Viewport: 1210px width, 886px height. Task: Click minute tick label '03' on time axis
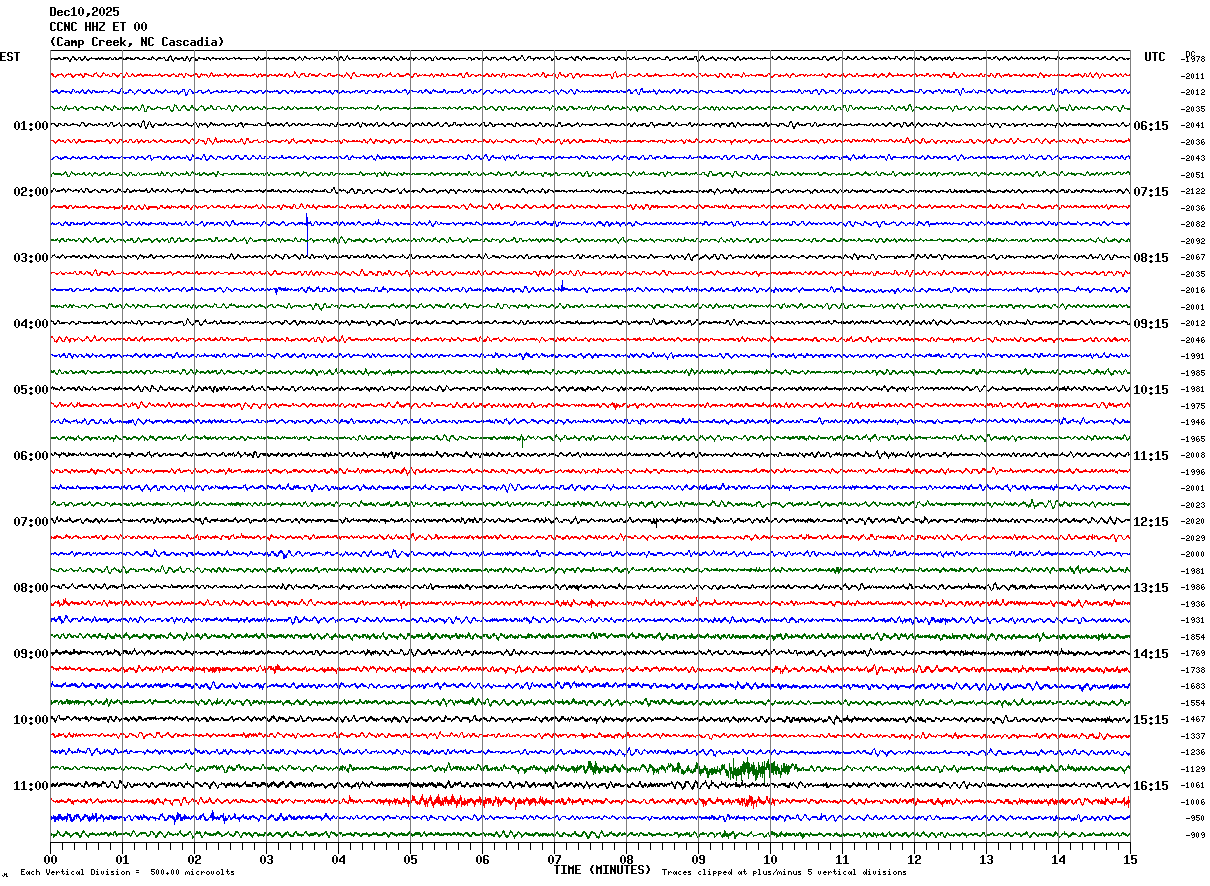tap(266, 859)
